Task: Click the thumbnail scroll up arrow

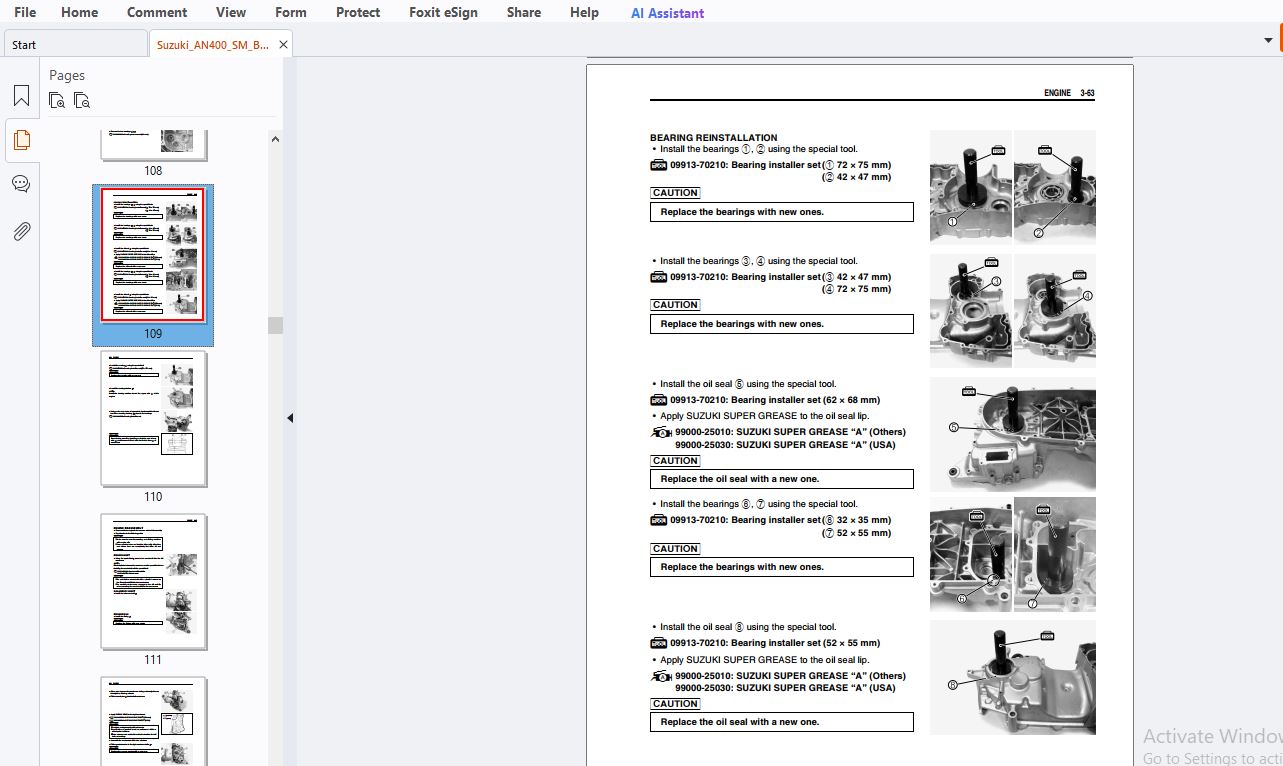Action: click(275, 140)
